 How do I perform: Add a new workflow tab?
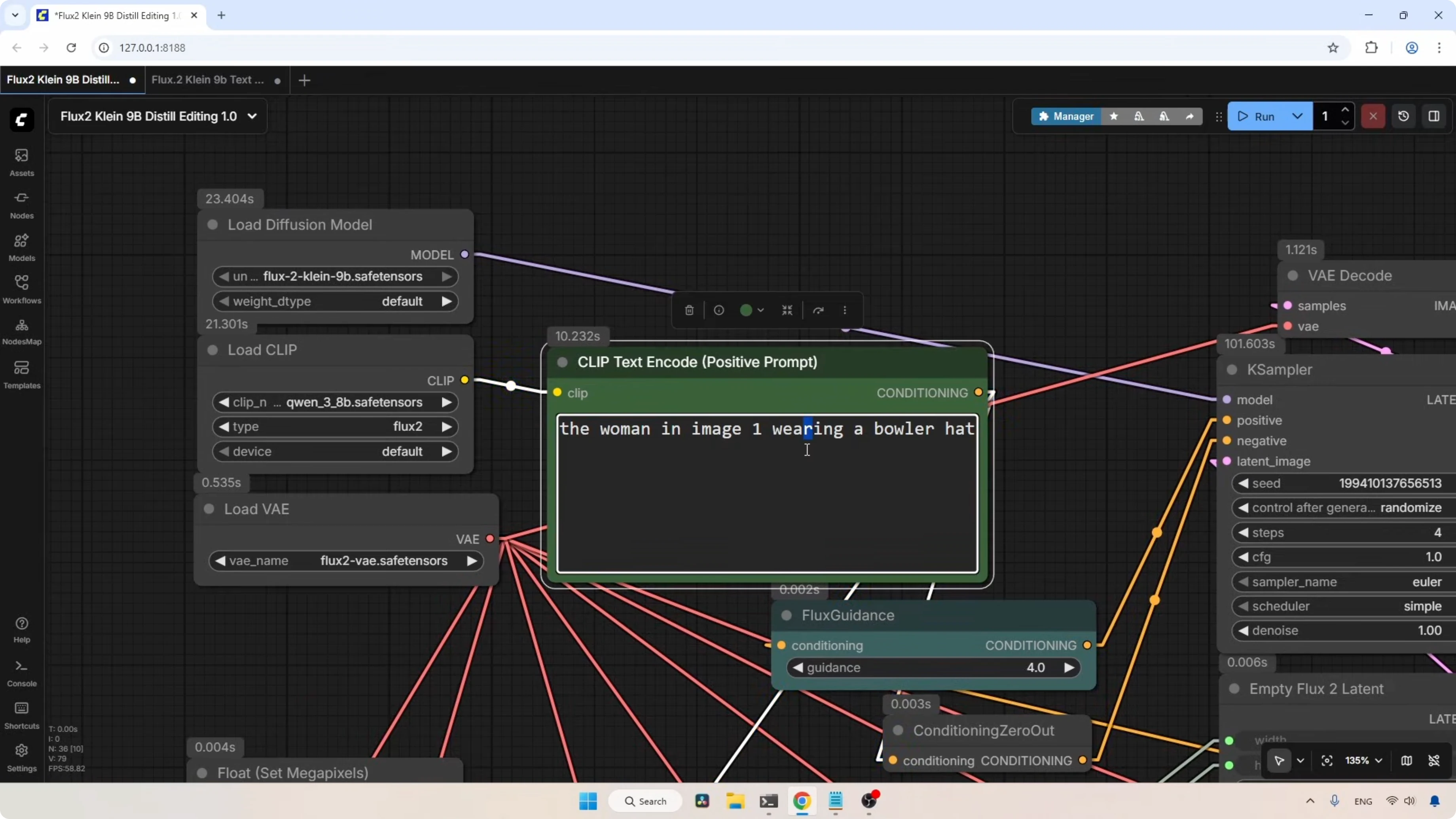point(304,80)
